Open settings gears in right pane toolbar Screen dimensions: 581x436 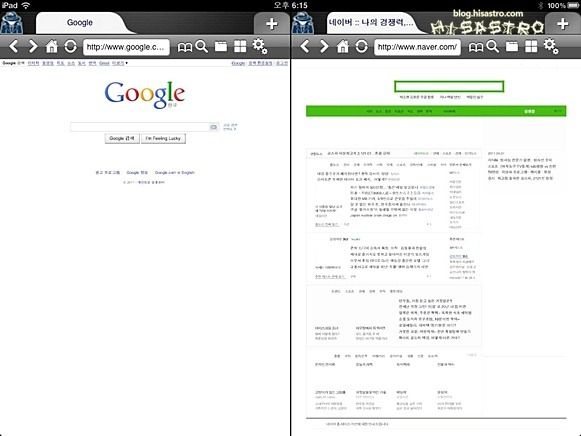point(551,46)
